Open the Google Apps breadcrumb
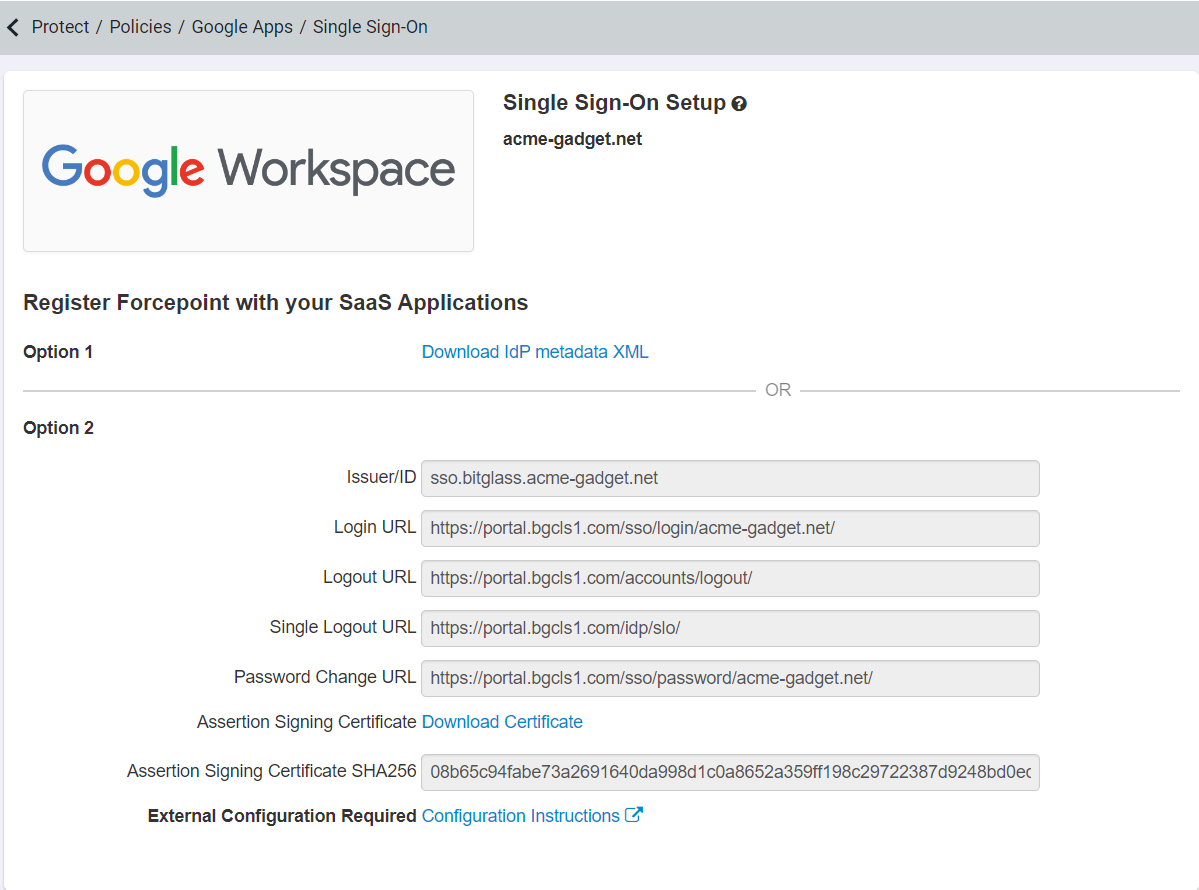 pyautogui.click(x=242, y=27)
